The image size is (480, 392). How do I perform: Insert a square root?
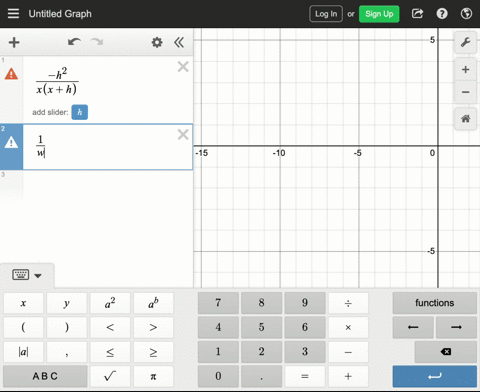click(110, 376)
